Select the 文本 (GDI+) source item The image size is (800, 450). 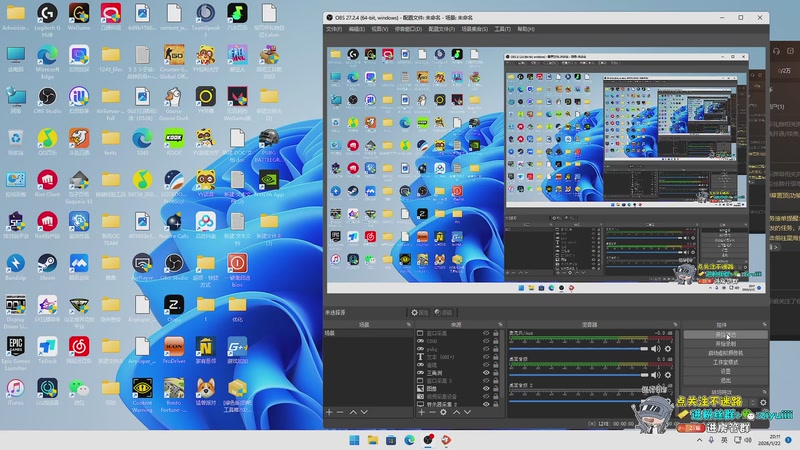(x=441, y=357)
